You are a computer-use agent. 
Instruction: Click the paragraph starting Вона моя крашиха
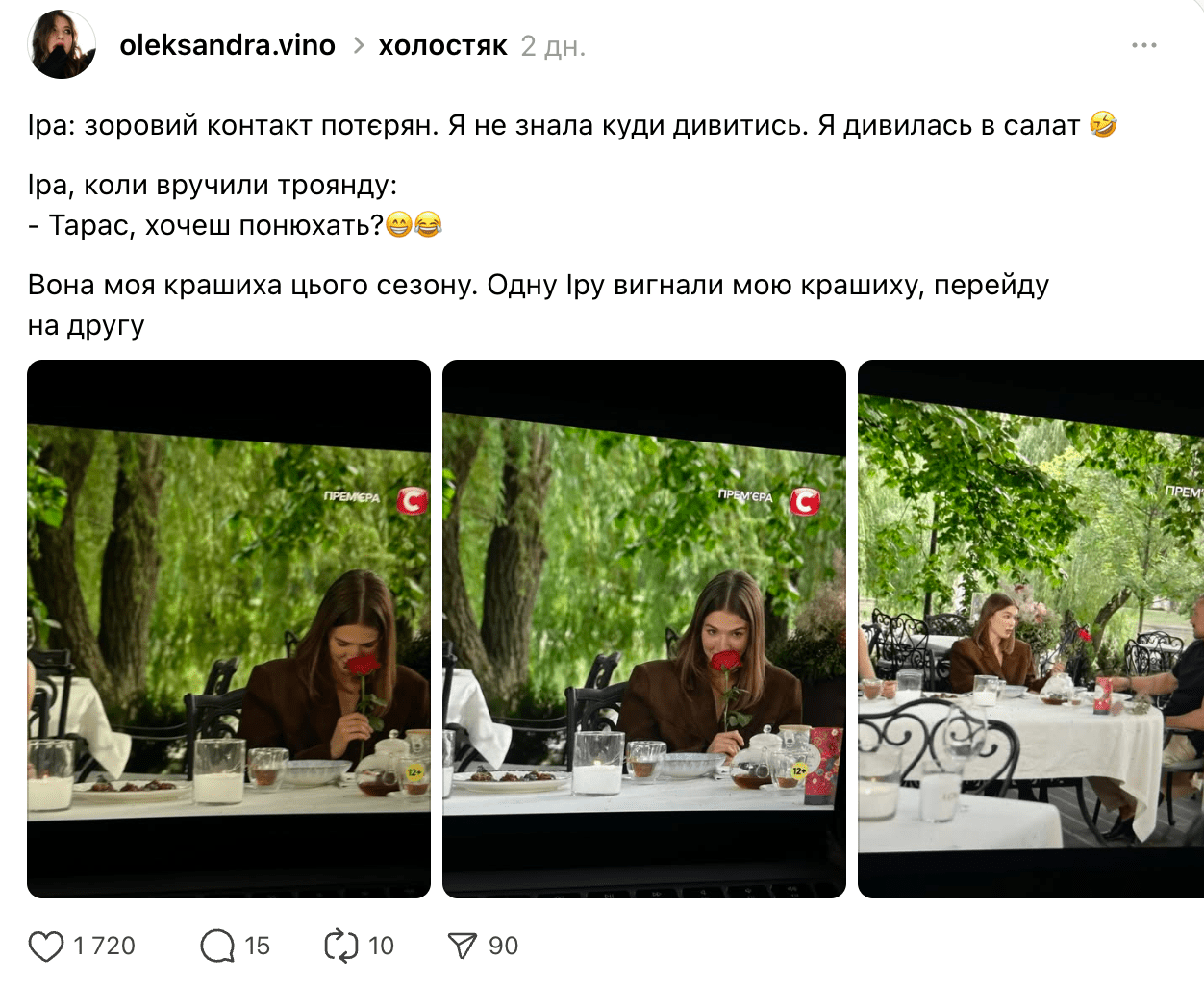(x=539, y=305)
